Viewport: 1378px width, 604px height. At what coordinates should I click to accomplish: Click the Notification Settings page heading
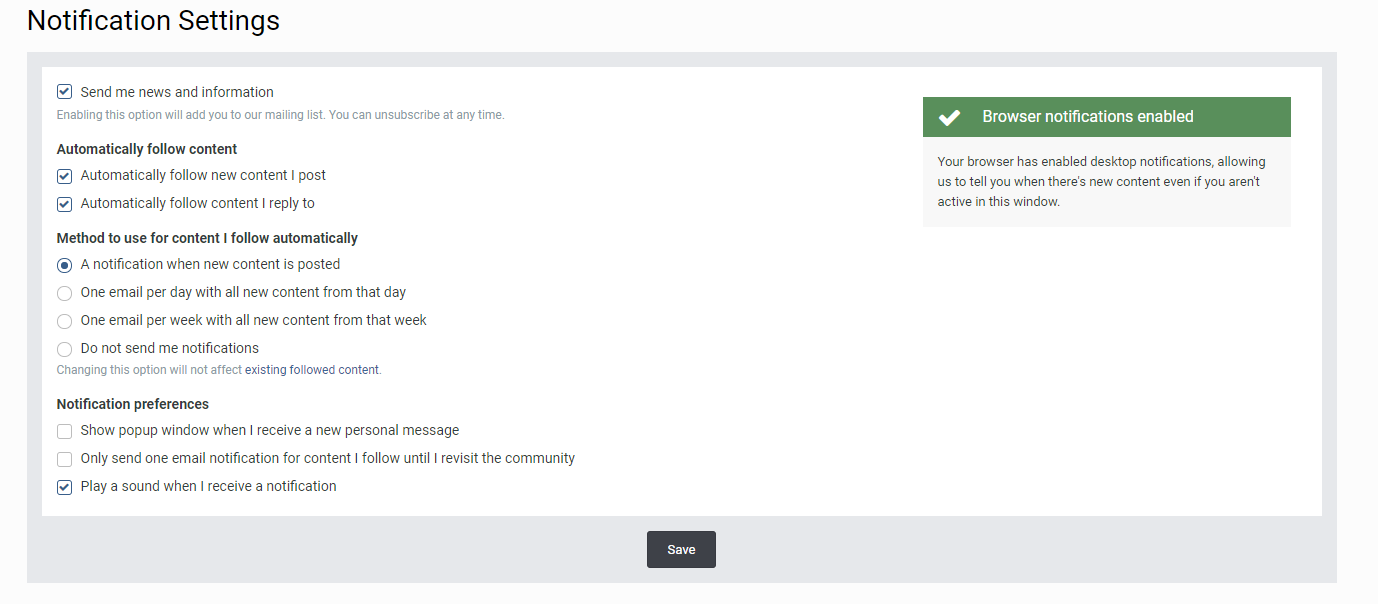point(153,20)
